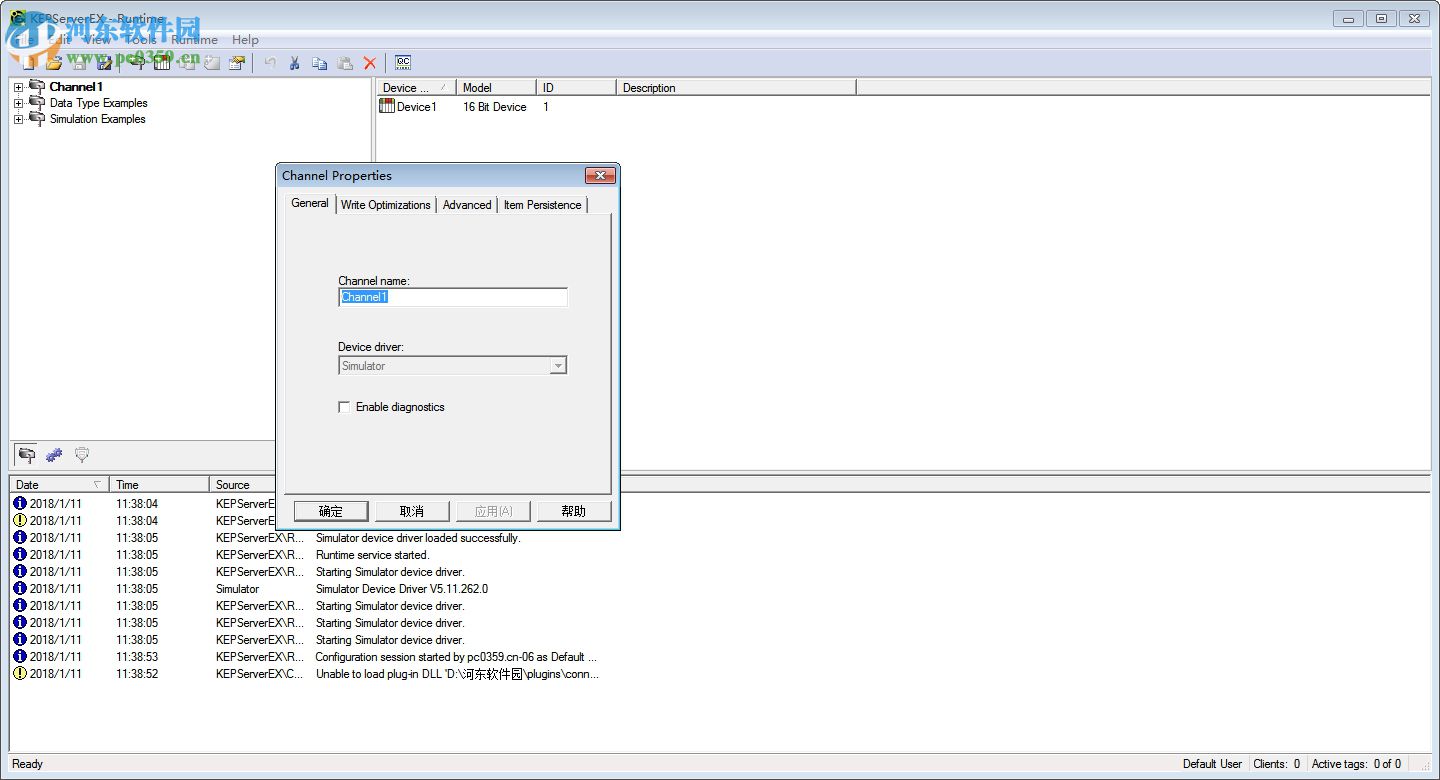Click the ID column header

(x=576, y=88)
